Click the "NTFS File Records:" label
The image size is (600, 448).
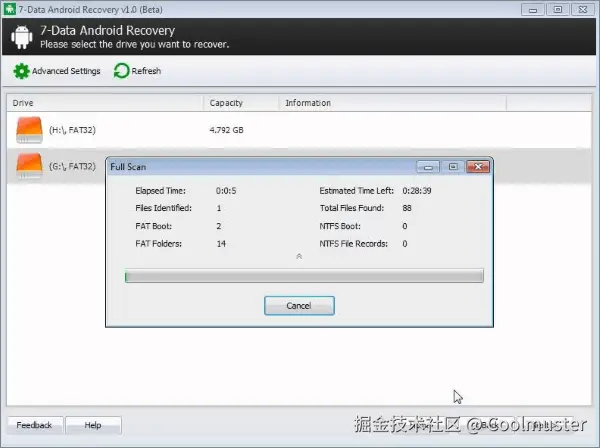pyautogui.click(x=354, y=244)
